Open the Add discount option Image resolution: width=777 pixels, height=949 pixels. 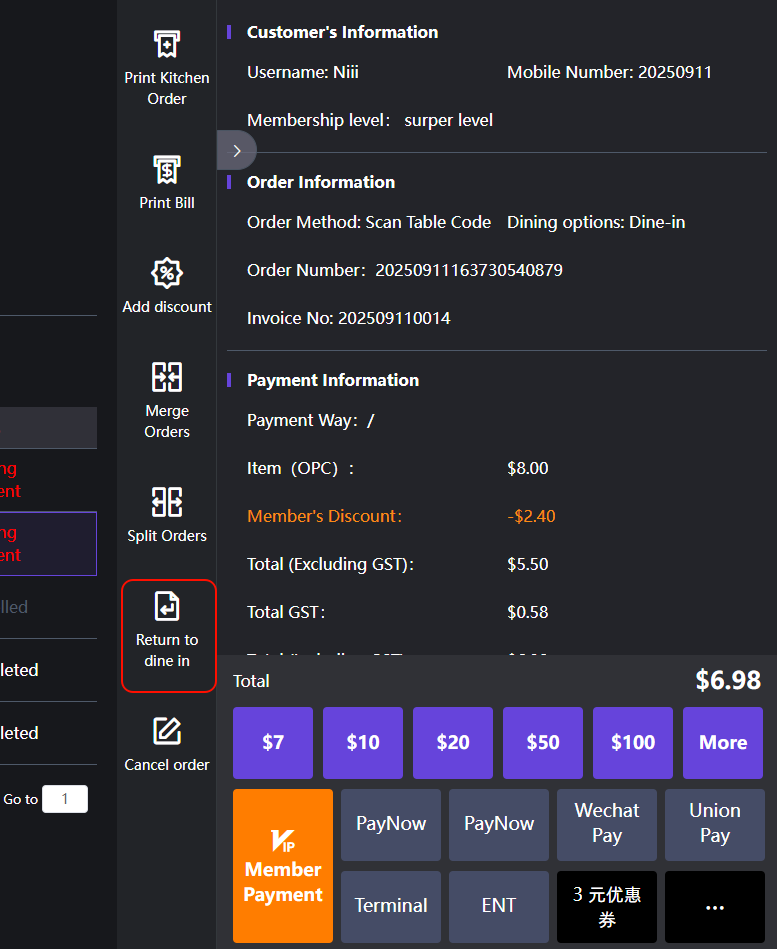click(166, 273)
